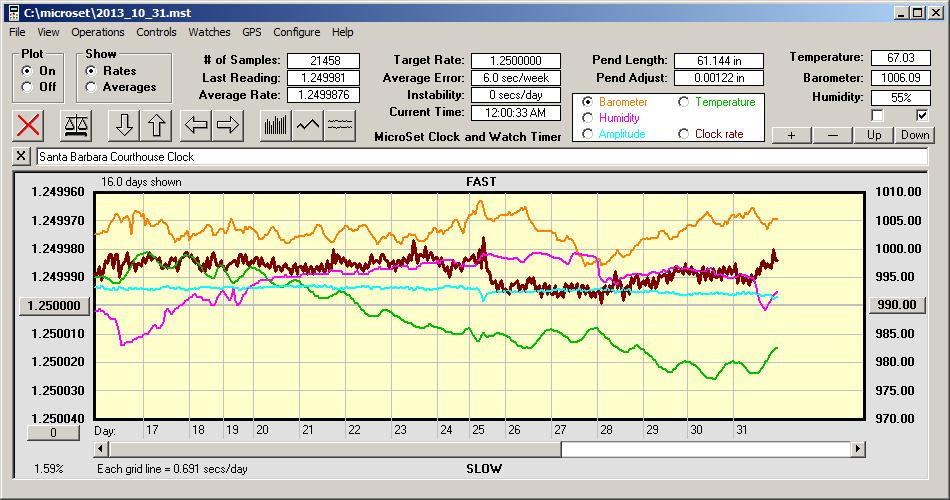
Task: Click the 1.59% status text
Action: [48, 468]
